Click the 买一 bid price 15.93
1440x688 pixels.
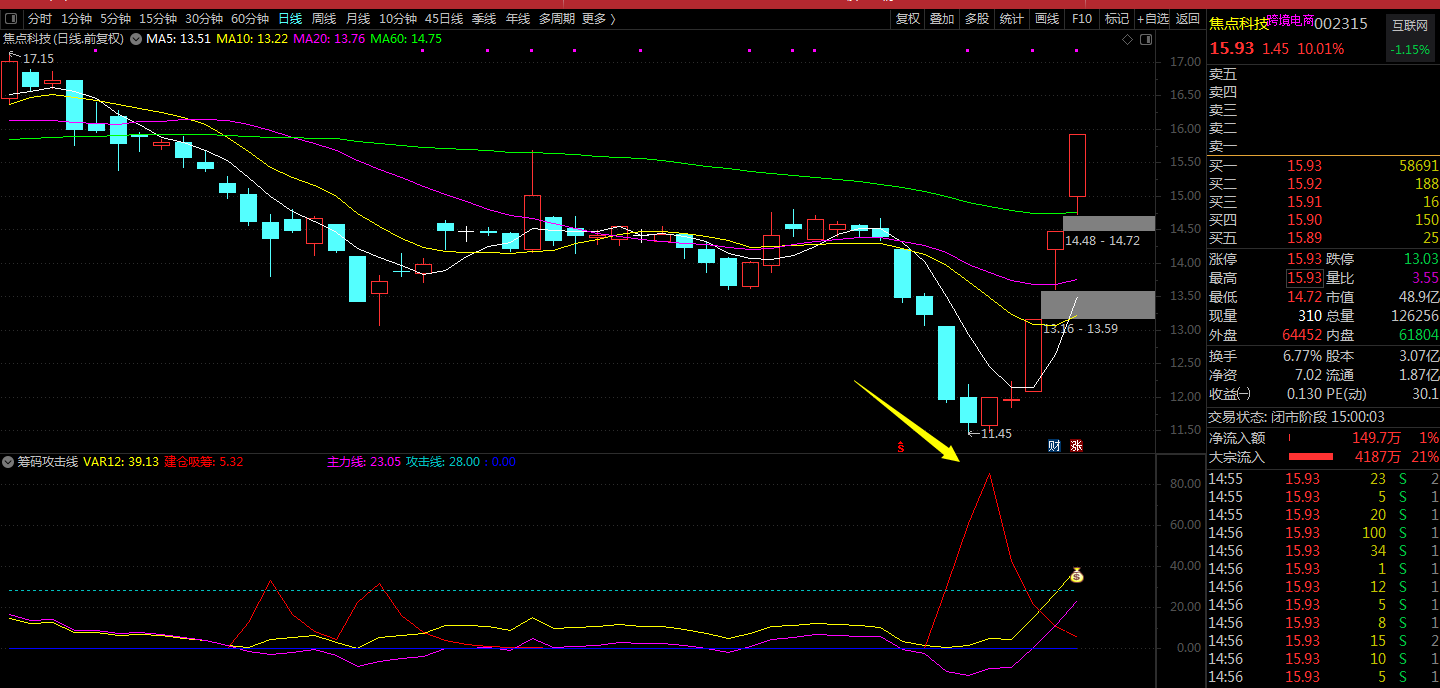[x=1305, y=166]
